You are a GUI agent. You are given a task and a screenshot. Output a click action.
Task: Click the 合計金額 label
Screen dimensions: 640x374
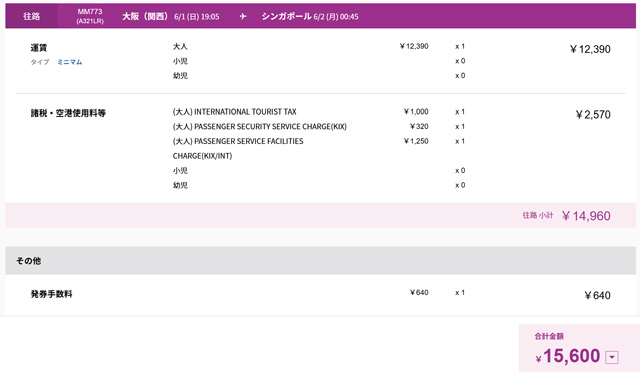click(x=549, y=336)
